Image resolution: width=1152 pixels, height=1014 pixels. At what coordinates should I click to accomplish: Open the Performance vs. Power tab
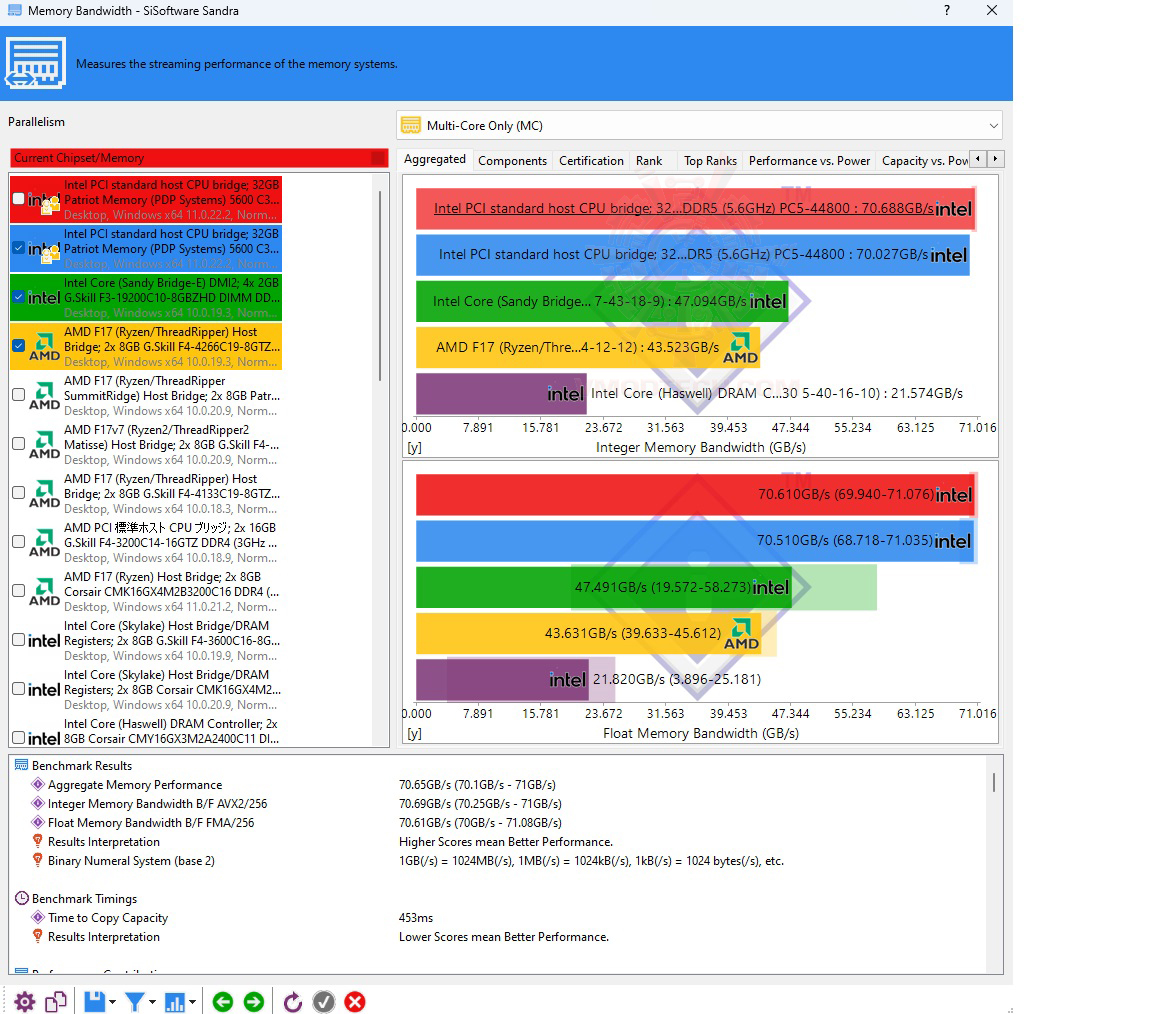pyautogui.click(x=809, y=161)
